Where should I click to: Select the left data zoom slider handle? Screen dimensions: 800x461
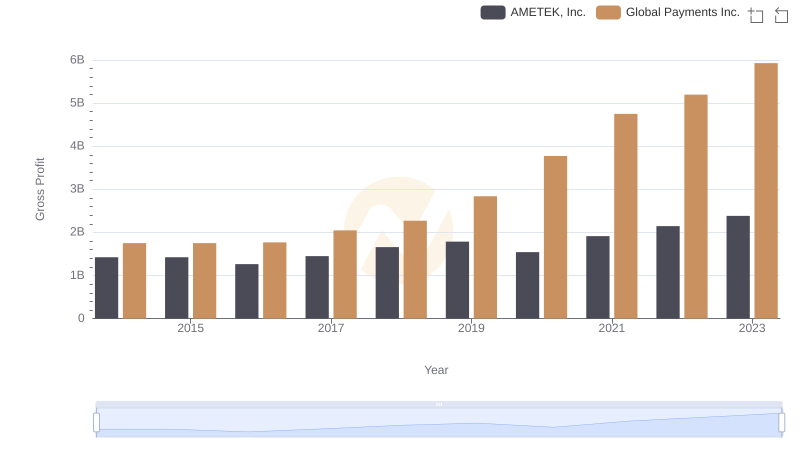(x=96, y=423)
